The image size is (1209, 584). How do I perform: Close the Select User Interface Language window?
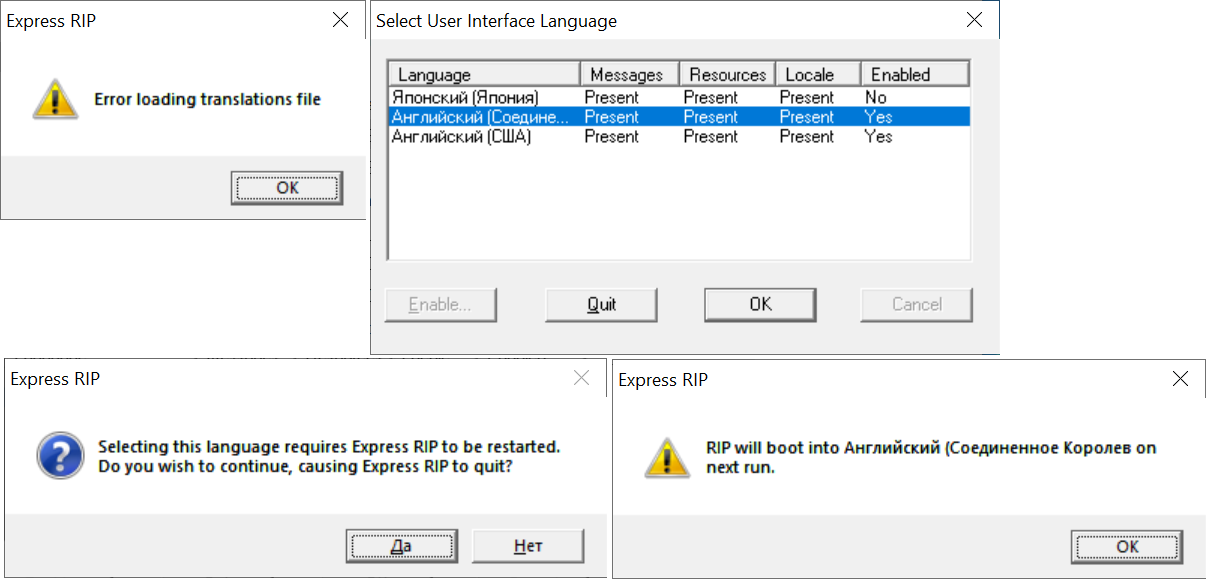coord(974,20)
